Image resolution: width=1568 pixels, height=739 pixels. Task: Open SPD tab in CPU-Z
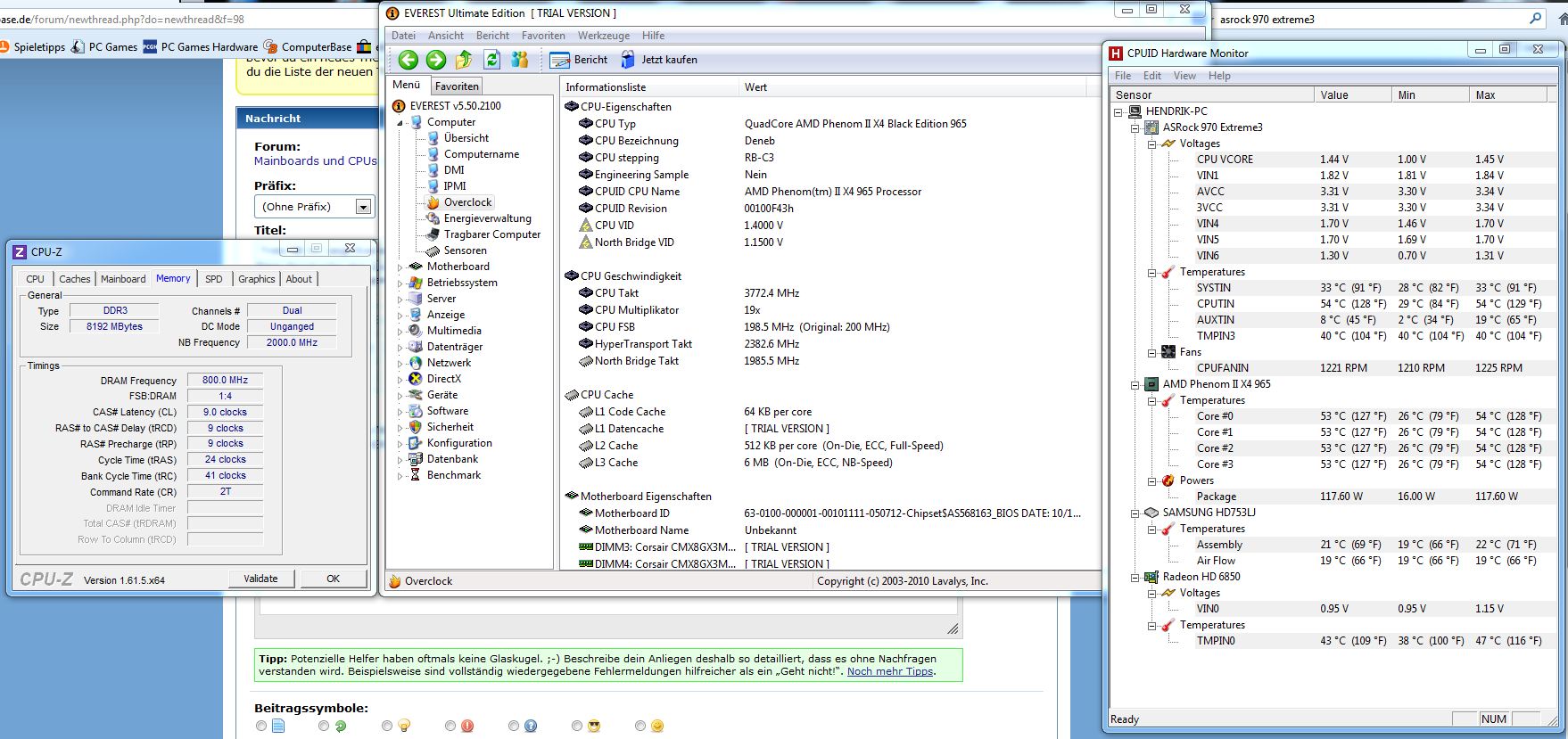pos(214,279)
